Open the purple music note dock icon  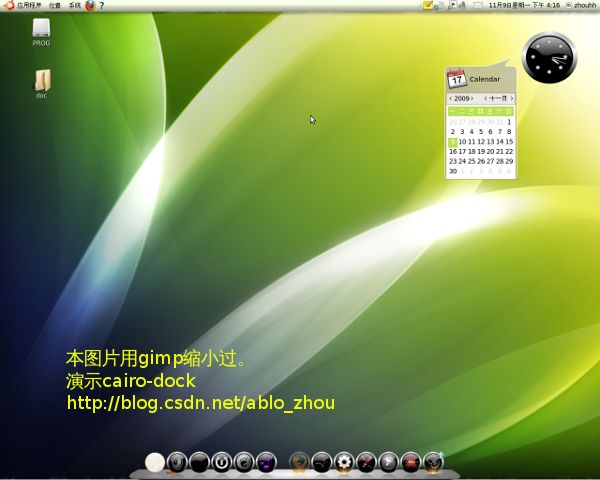point(266,462)
